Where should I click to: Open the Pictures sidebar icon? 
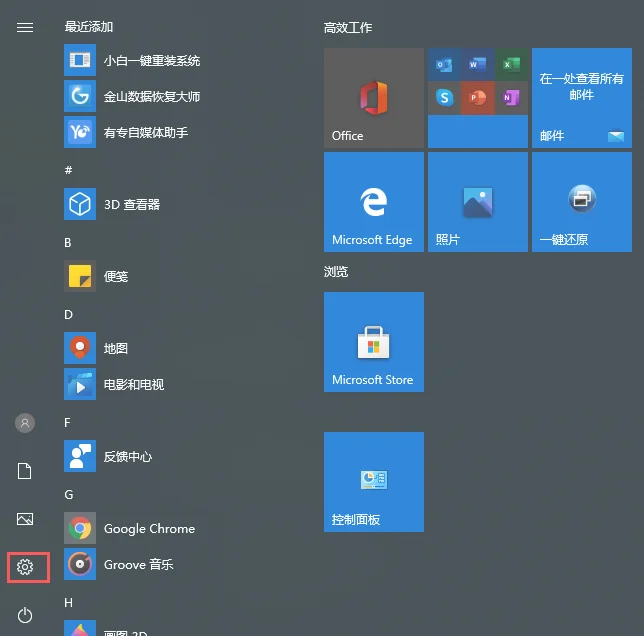pyautogui.click(x=25, y=519)
